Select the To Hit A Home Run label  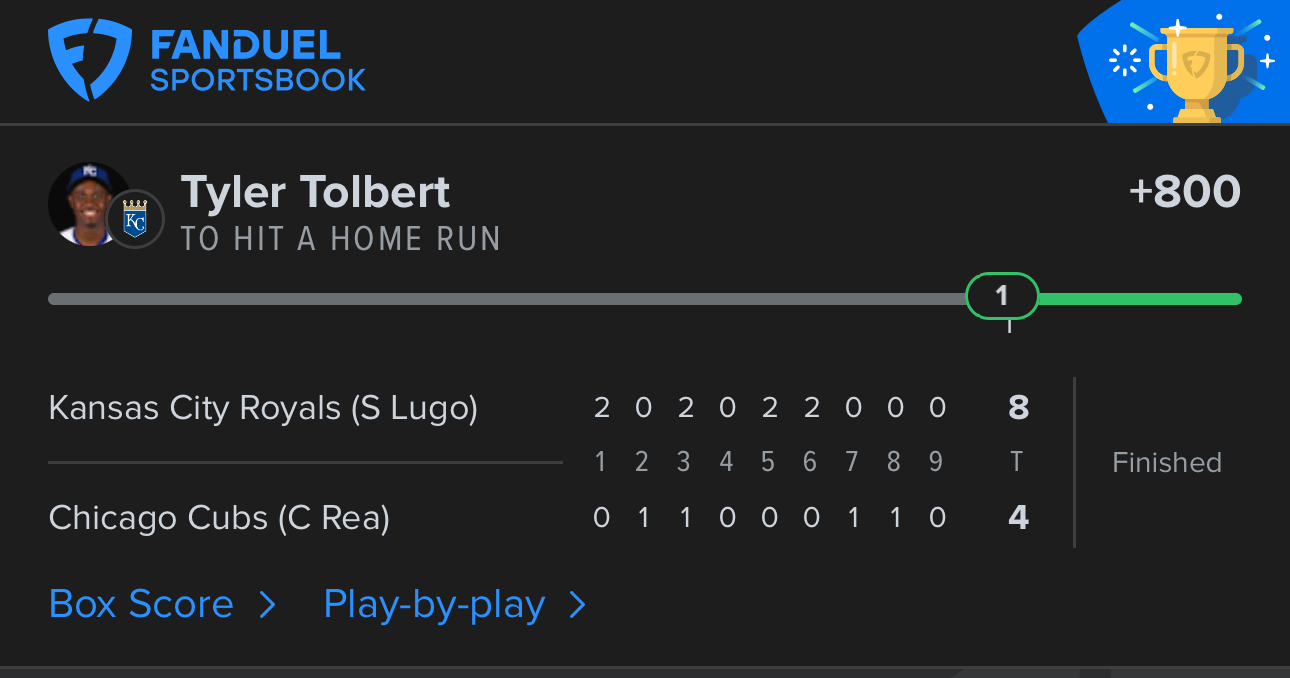coord(340,239)
